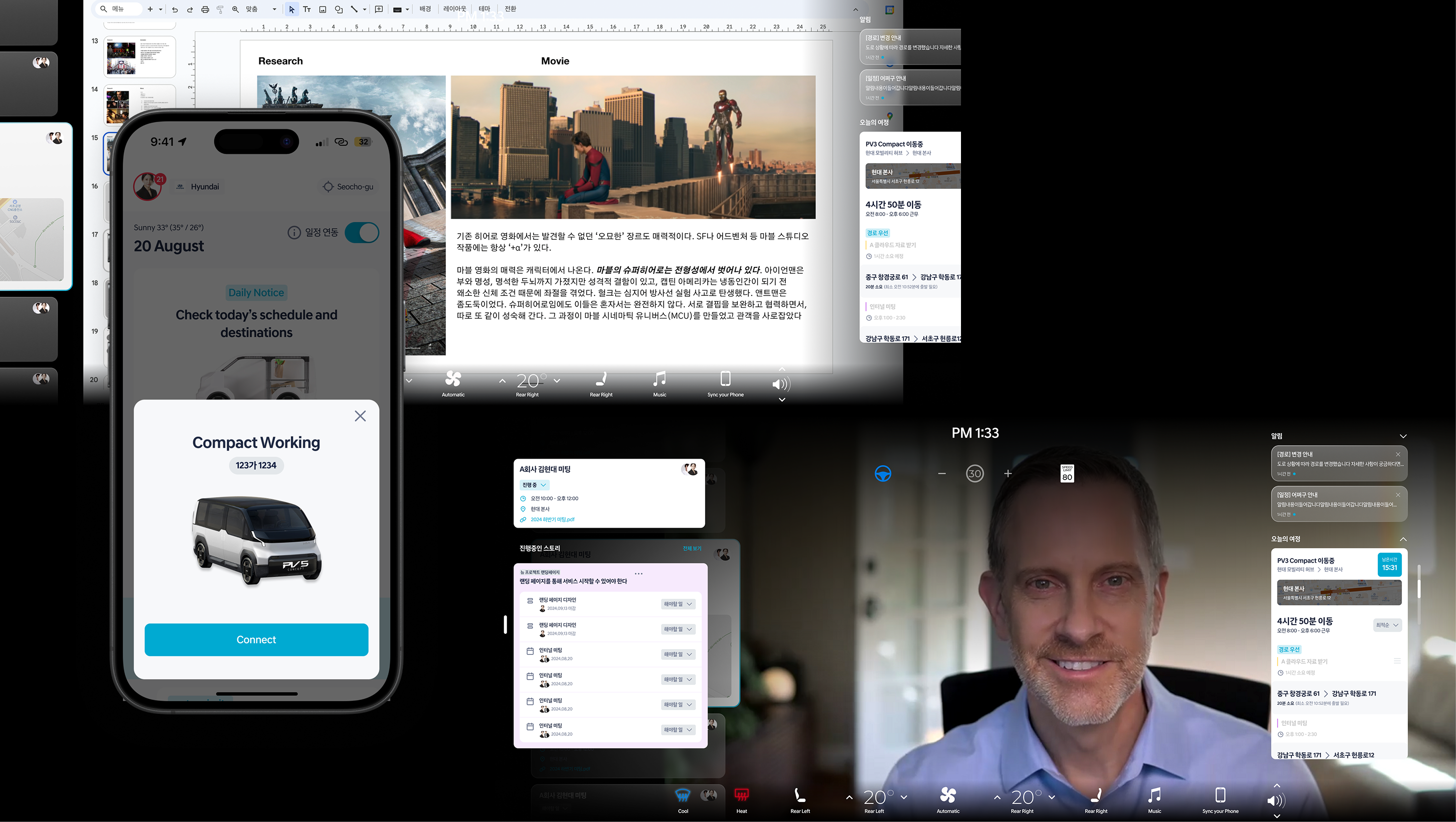The height and width of the screenshot is (822, 1456).
Task: Toggle the Cool defrost control
Action: click(683, 796)
